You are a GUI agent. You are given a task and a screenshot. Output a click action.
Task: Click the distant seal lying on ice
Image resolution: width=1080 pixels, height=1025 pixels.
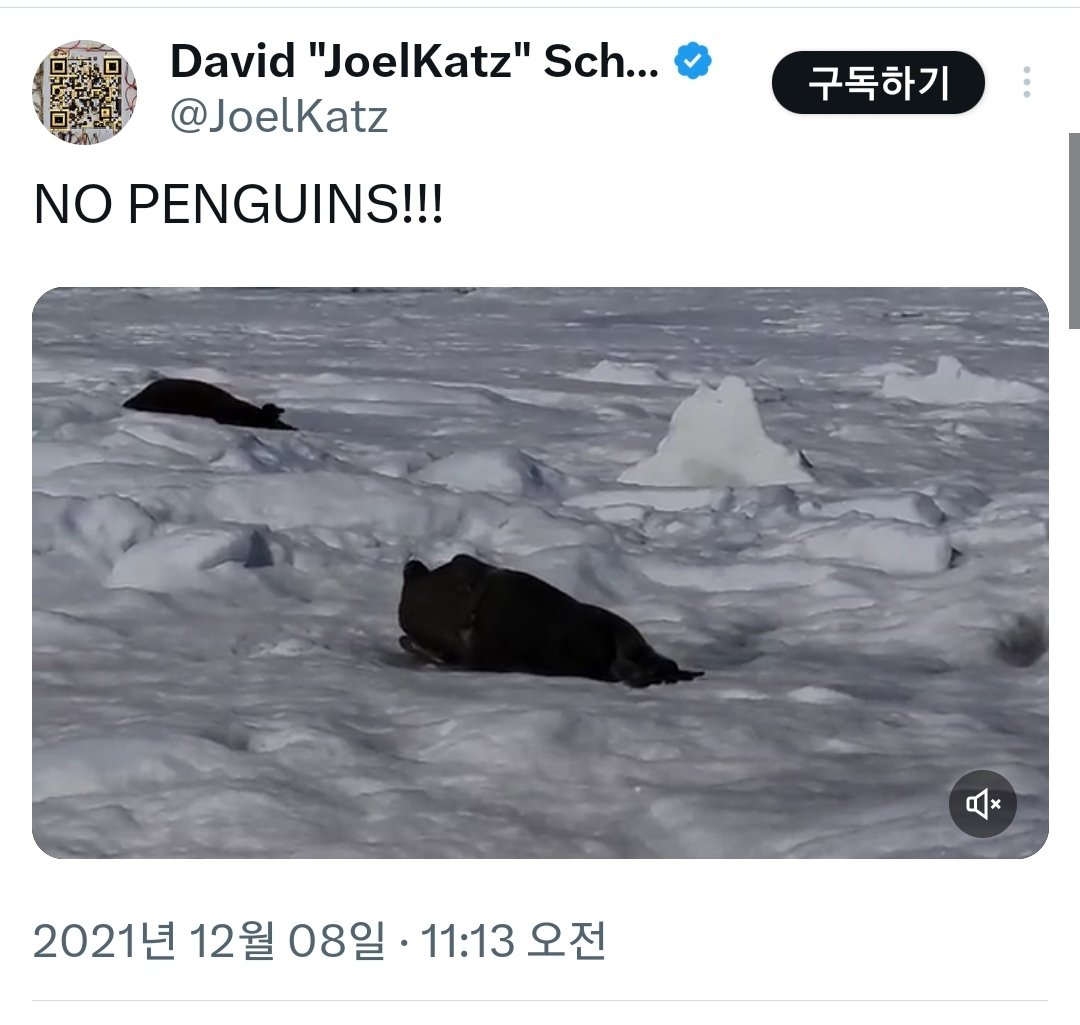point(209,403)
